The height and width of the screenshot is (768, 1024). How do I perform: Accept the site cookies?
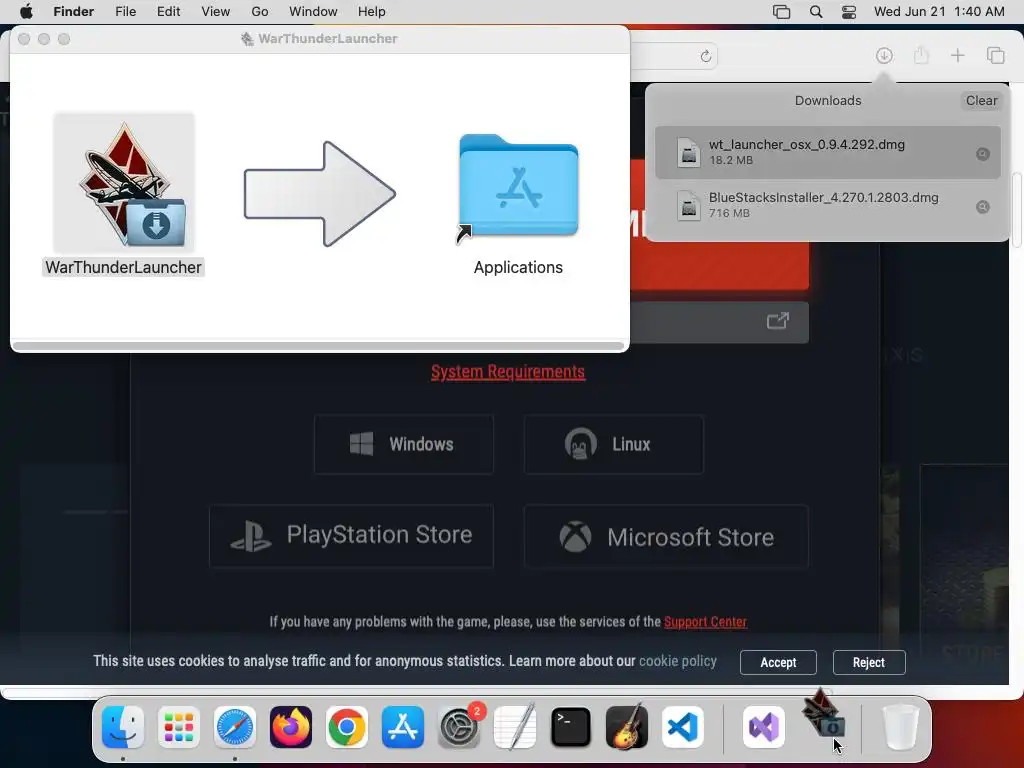(x=778, y=662)
